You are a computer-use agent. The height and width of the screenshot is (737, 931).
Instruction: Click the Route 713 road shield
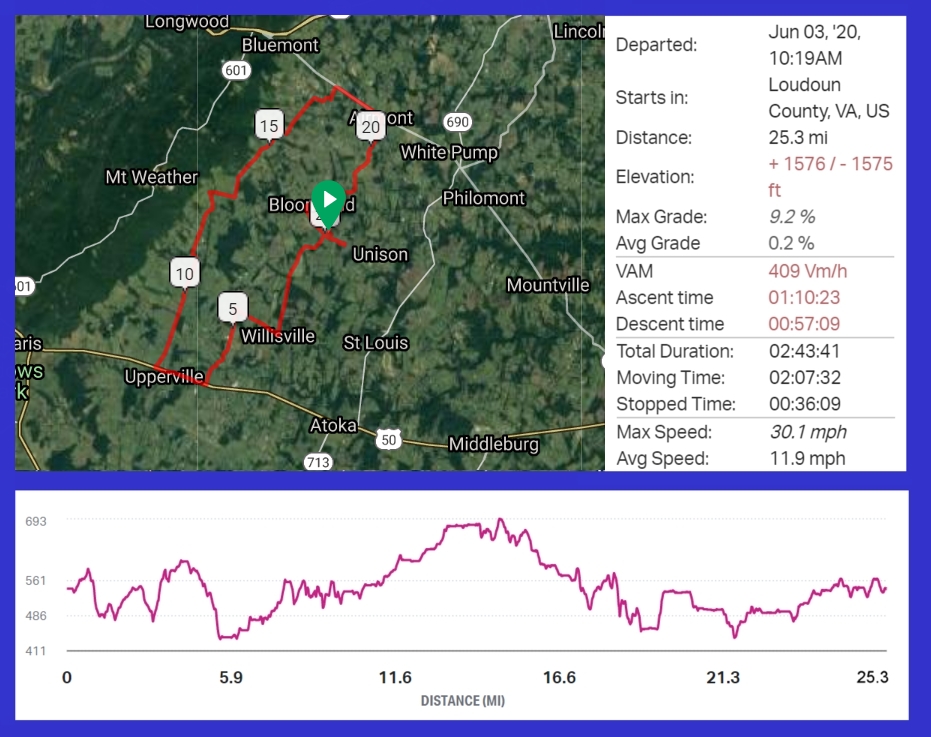[x=318, y=461]
